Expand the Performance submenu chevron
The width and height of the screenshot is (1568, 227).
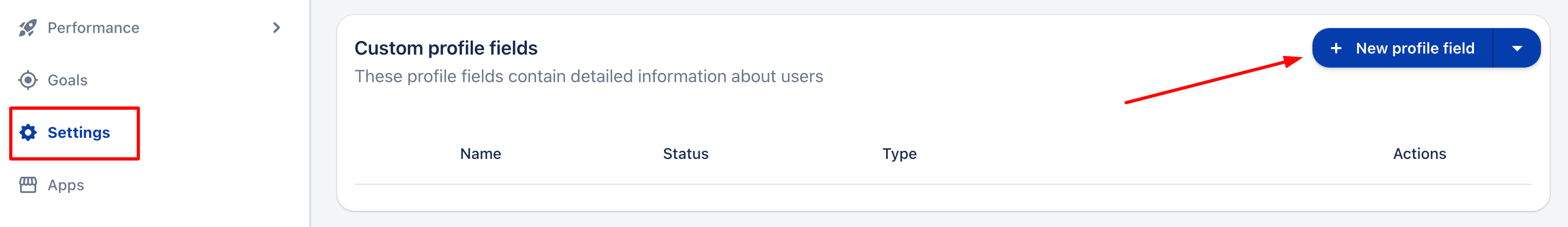(276, 28)
